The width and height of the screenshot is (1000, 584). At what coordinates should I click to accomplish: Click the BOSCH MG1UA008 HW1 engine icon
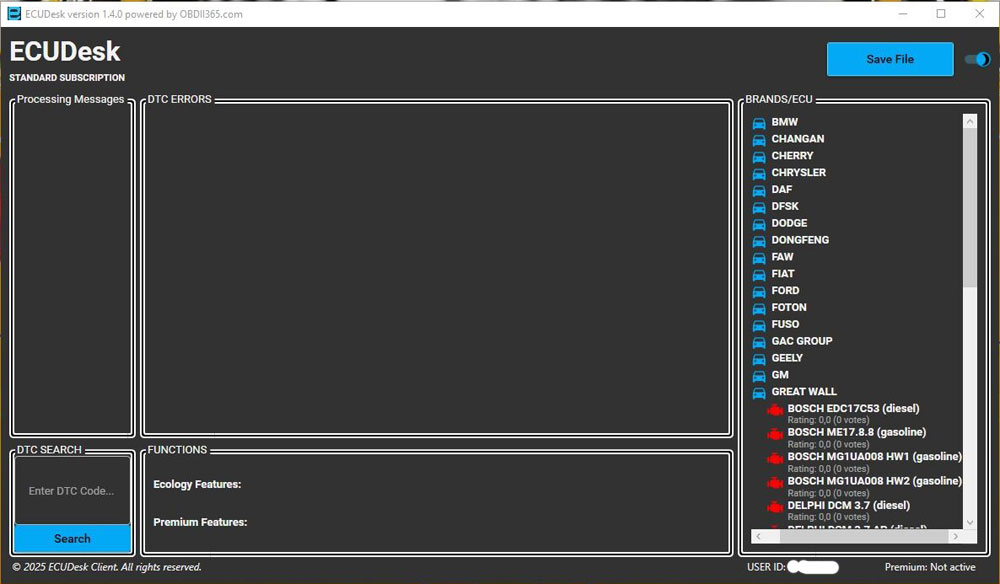click(775, 458)
